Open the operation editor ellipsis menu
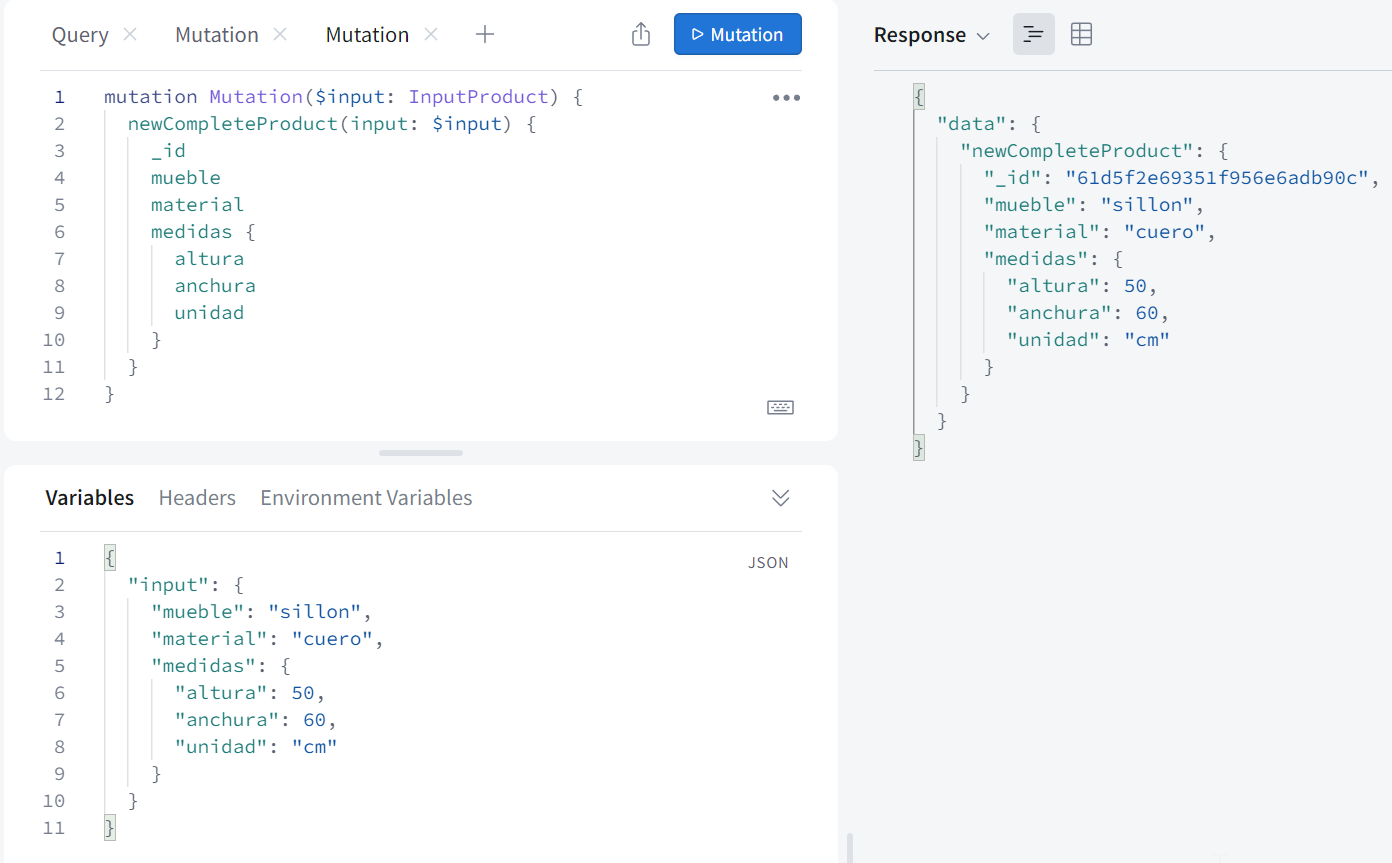 pos(786,98)
